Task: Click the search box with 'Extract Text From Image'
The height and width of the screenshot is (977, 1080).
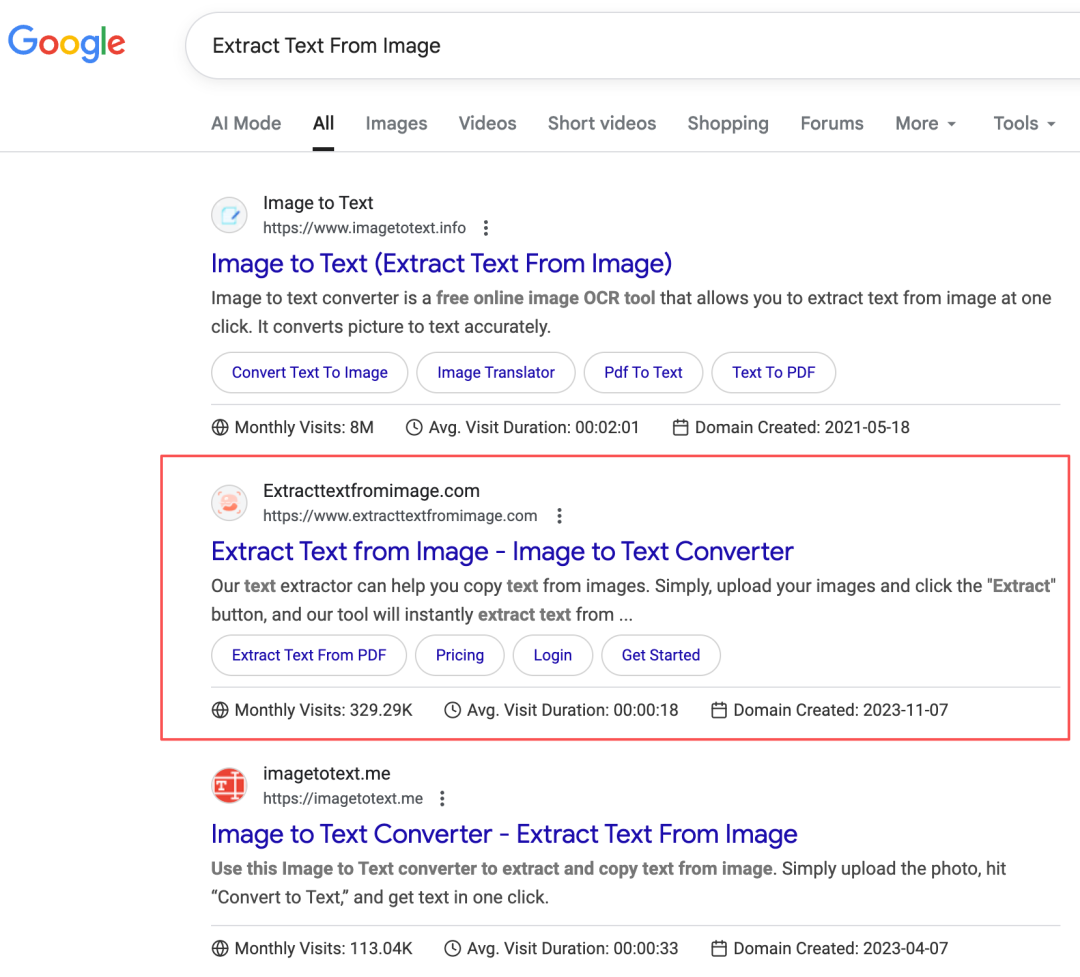Action: pos(632,45)
